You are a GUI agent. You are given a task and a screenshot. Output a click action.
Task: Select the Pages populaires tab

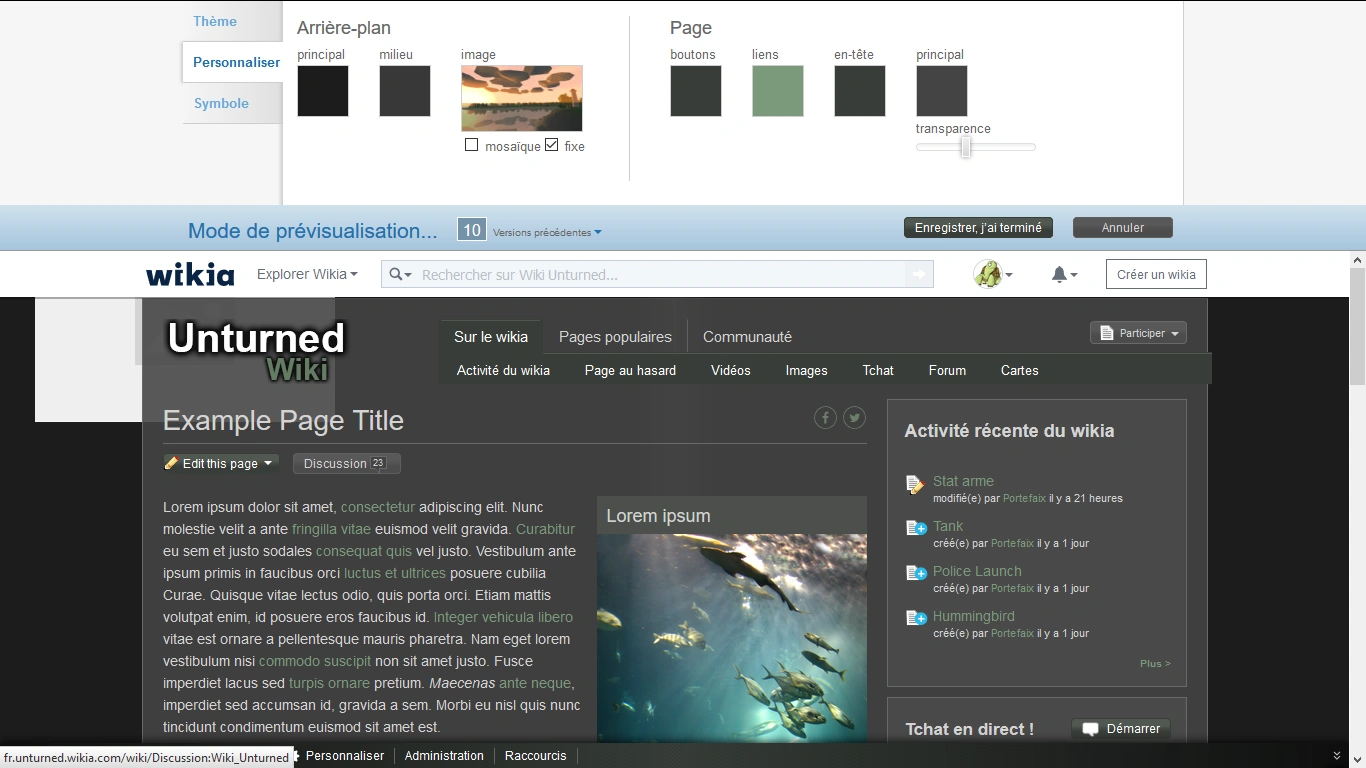coord(615,337)
